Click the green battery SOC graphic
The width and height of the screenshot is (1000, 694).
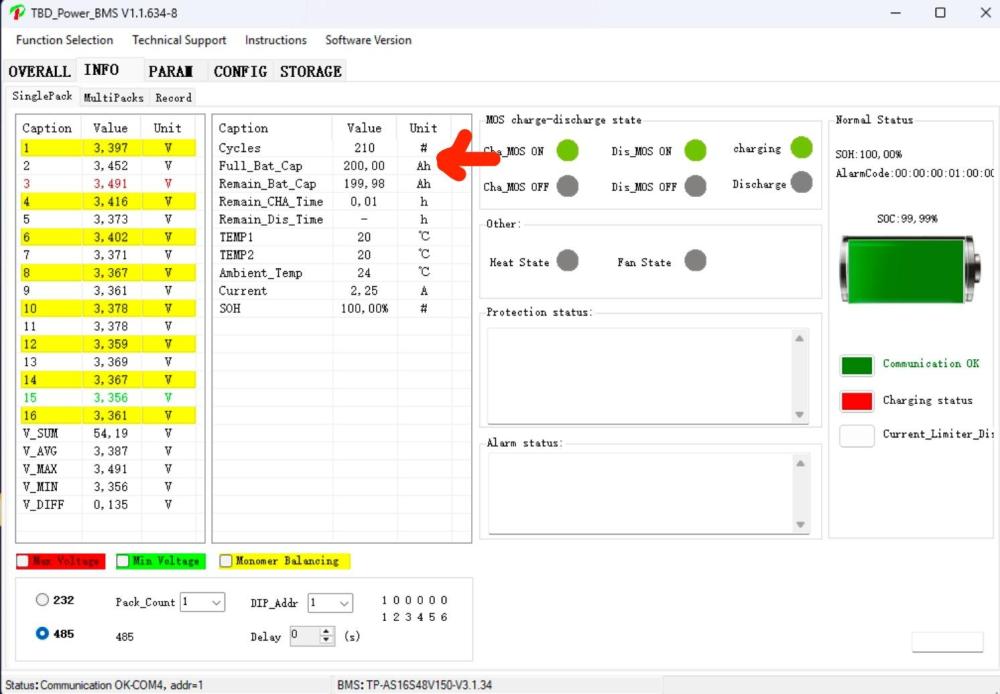(x=910, y=270)
